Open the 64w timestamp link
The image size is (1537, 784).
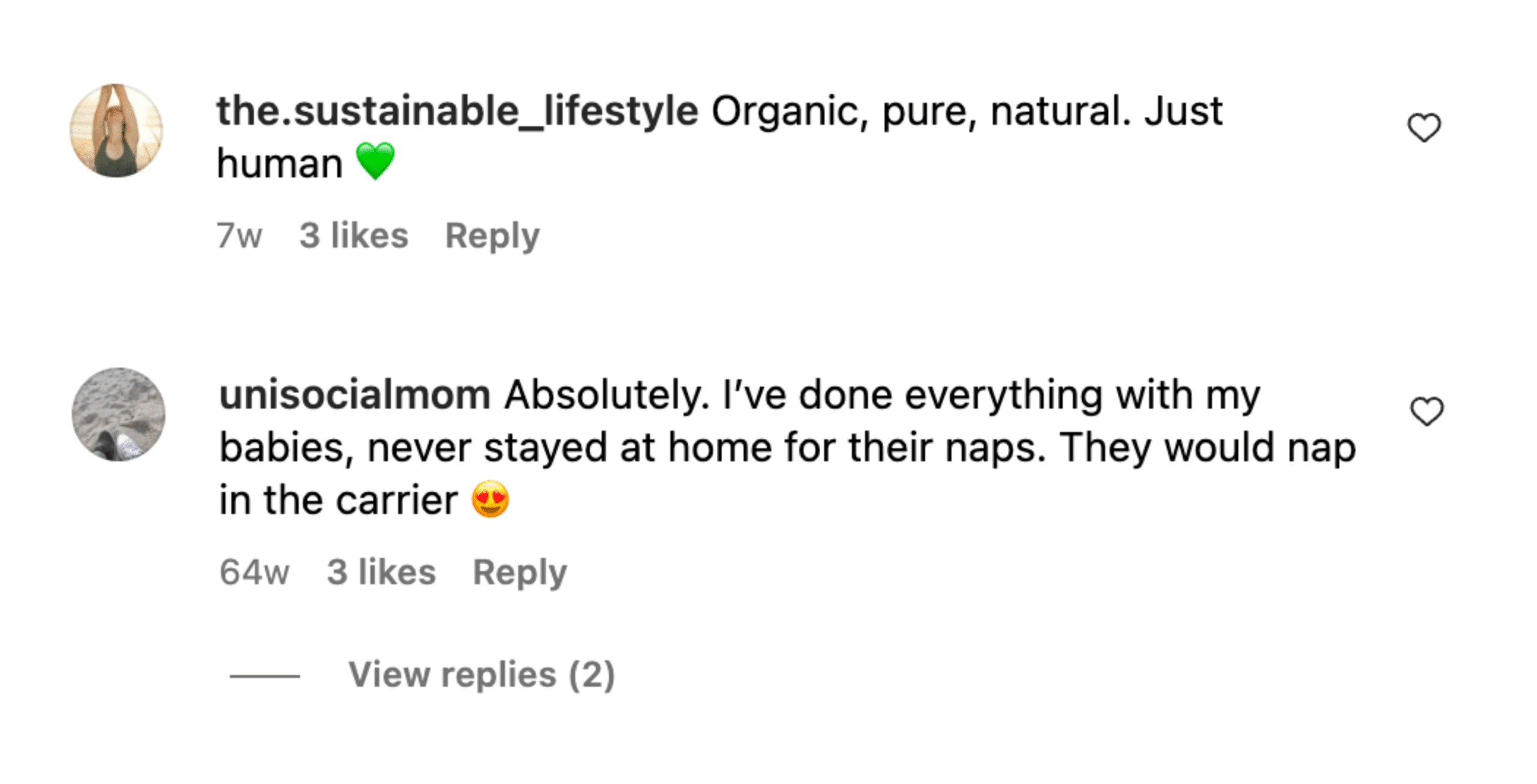coord(255,572)
